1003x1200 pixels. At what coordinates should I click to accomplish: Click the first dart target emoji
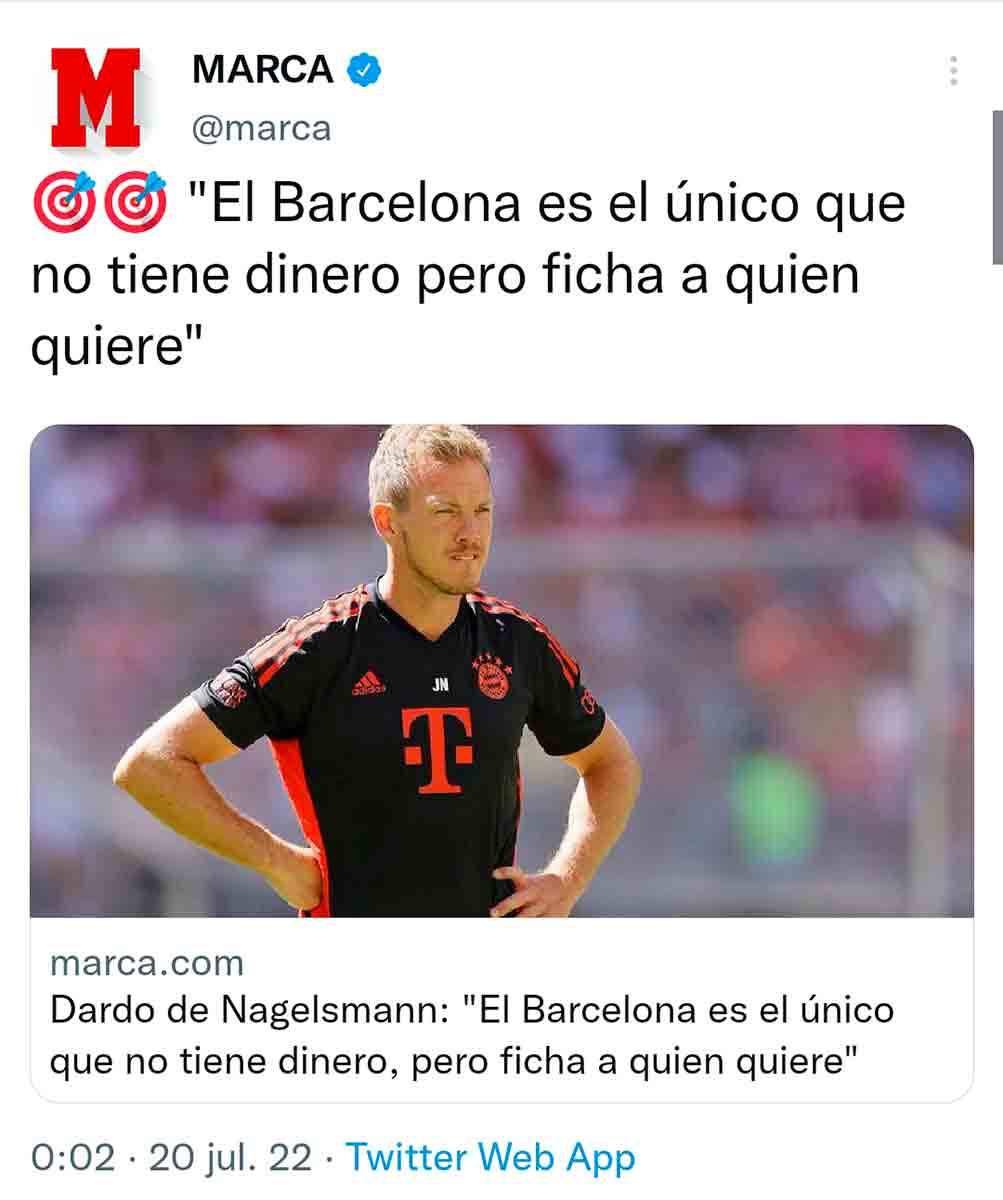[x=64, y=201]
